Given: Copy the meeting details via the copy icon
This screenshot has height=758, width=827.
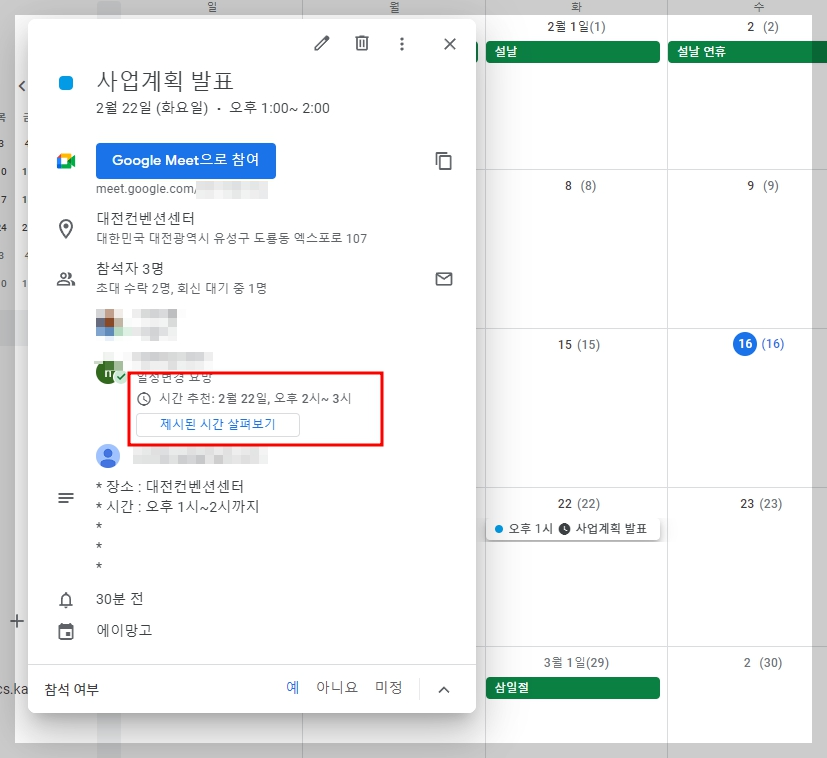Looking at the screenshot, I should (444, 160).
